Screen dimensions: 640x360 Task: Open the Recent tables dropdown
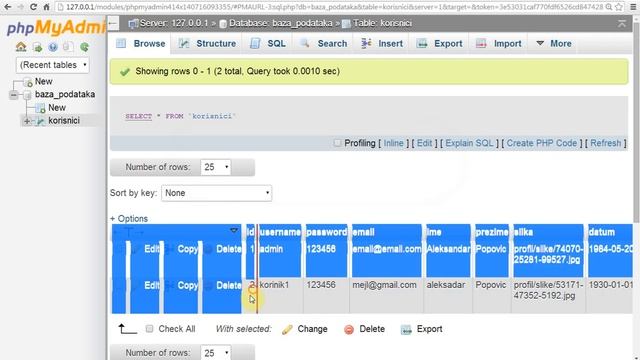[53, 65]
